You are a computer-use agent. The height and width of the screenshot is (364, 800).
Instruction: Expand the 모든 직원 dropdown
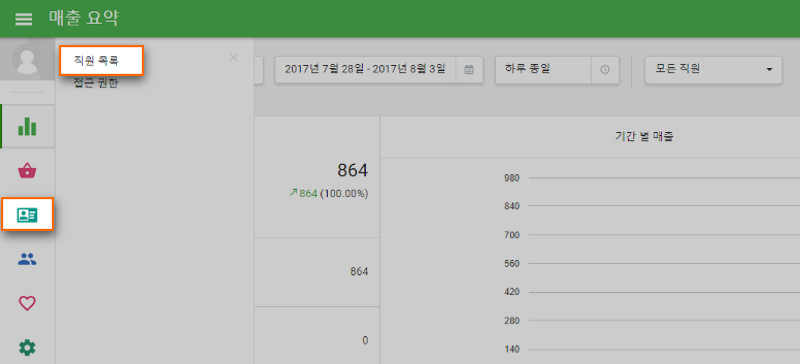point(713,69)
